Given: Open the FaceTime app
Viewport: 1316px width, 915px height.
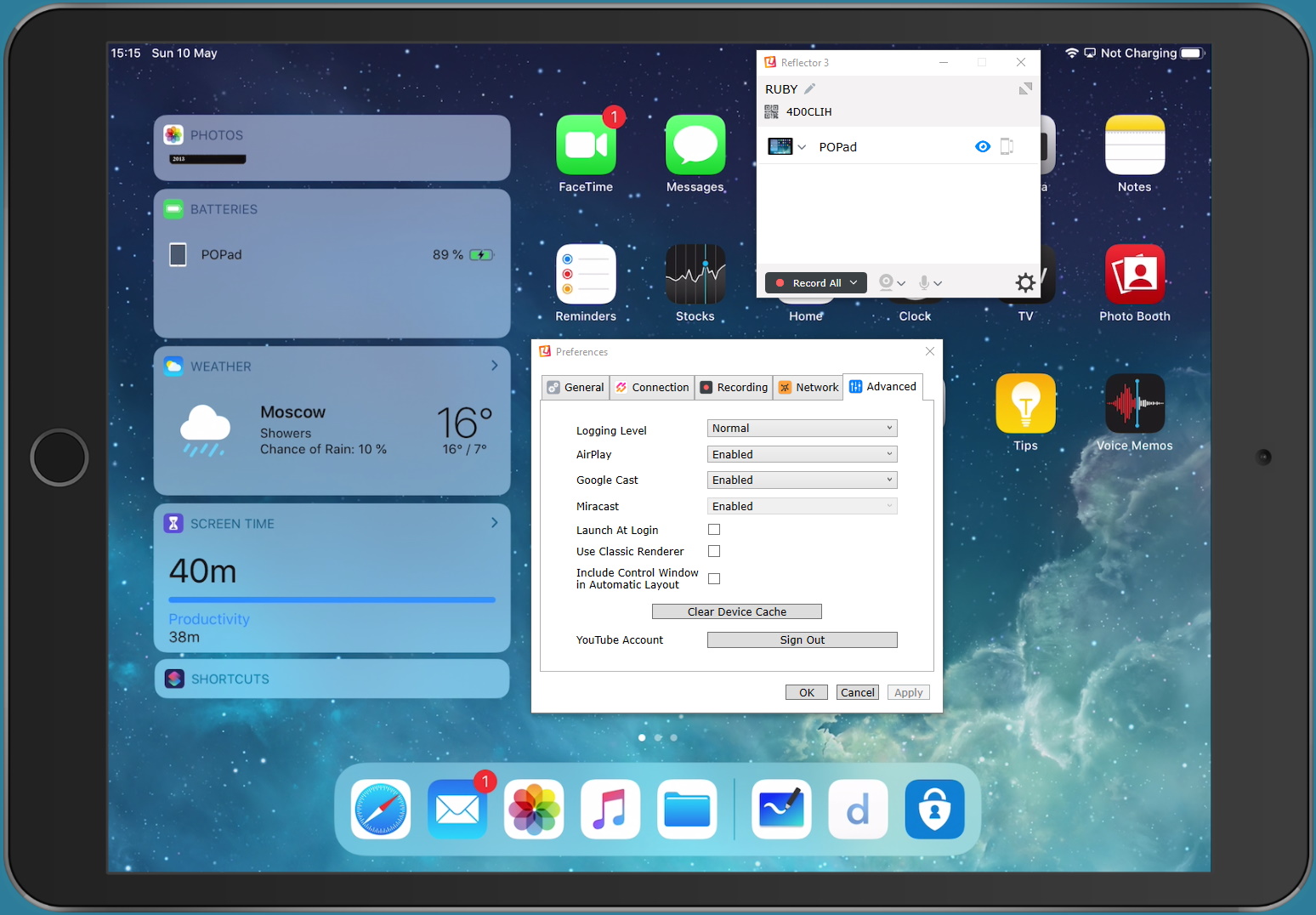Looking at the screenshot, I should (586, 145).
